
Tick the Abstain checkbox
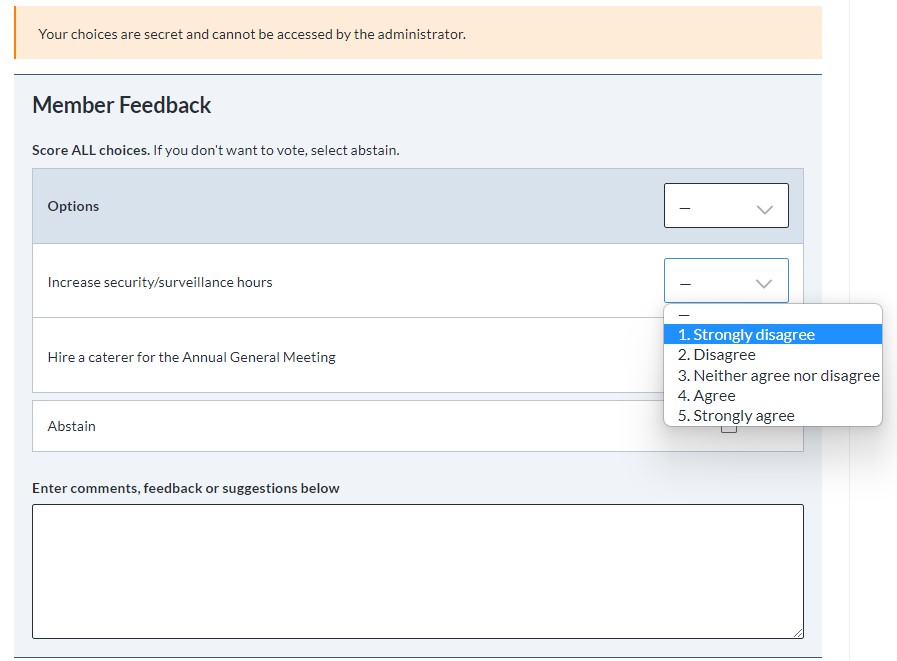pos(728,429)
